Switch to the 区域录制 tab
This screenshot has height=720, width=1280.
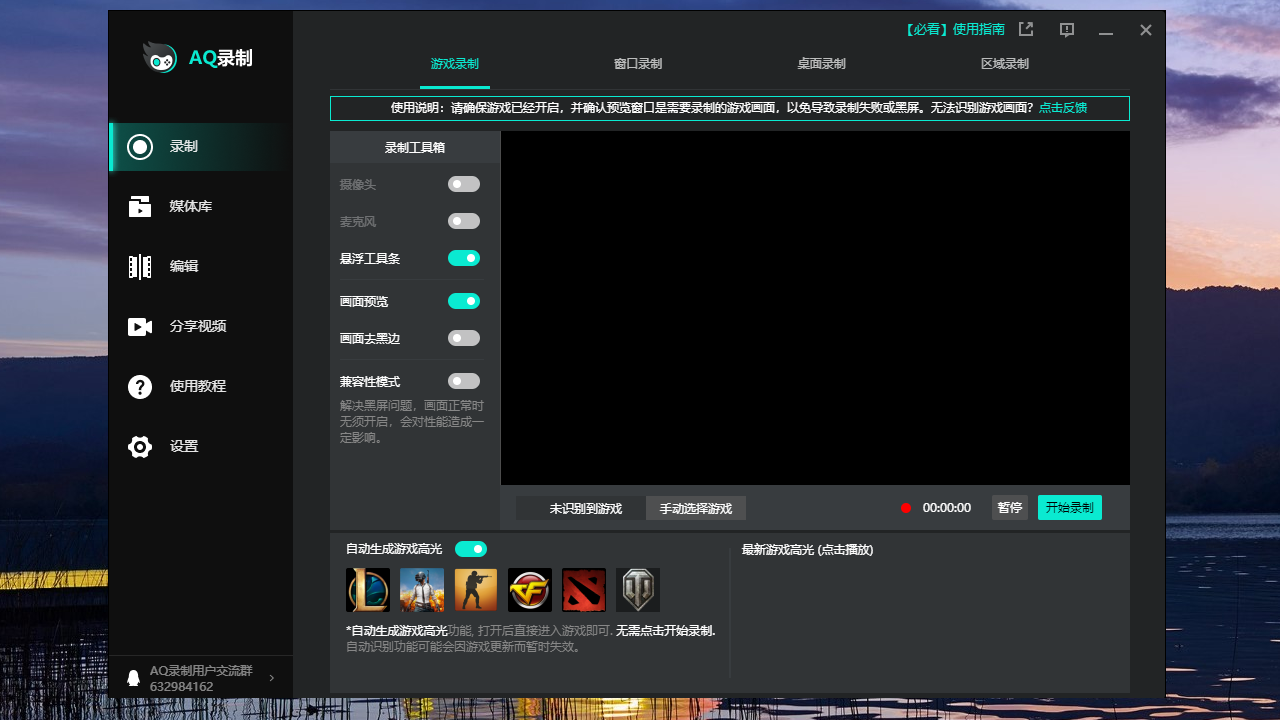tap(1004, 63)
